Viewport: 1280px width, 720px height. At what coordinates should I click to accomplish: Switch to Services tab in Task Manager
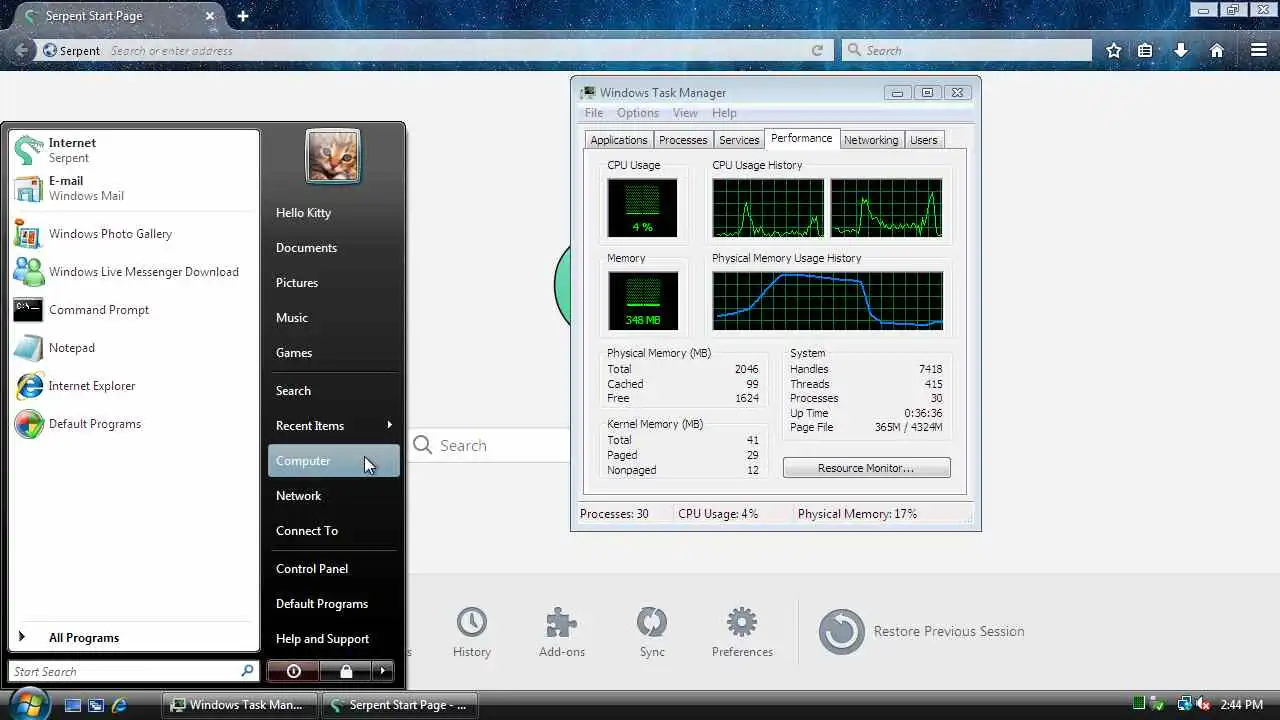pos(739,140)
